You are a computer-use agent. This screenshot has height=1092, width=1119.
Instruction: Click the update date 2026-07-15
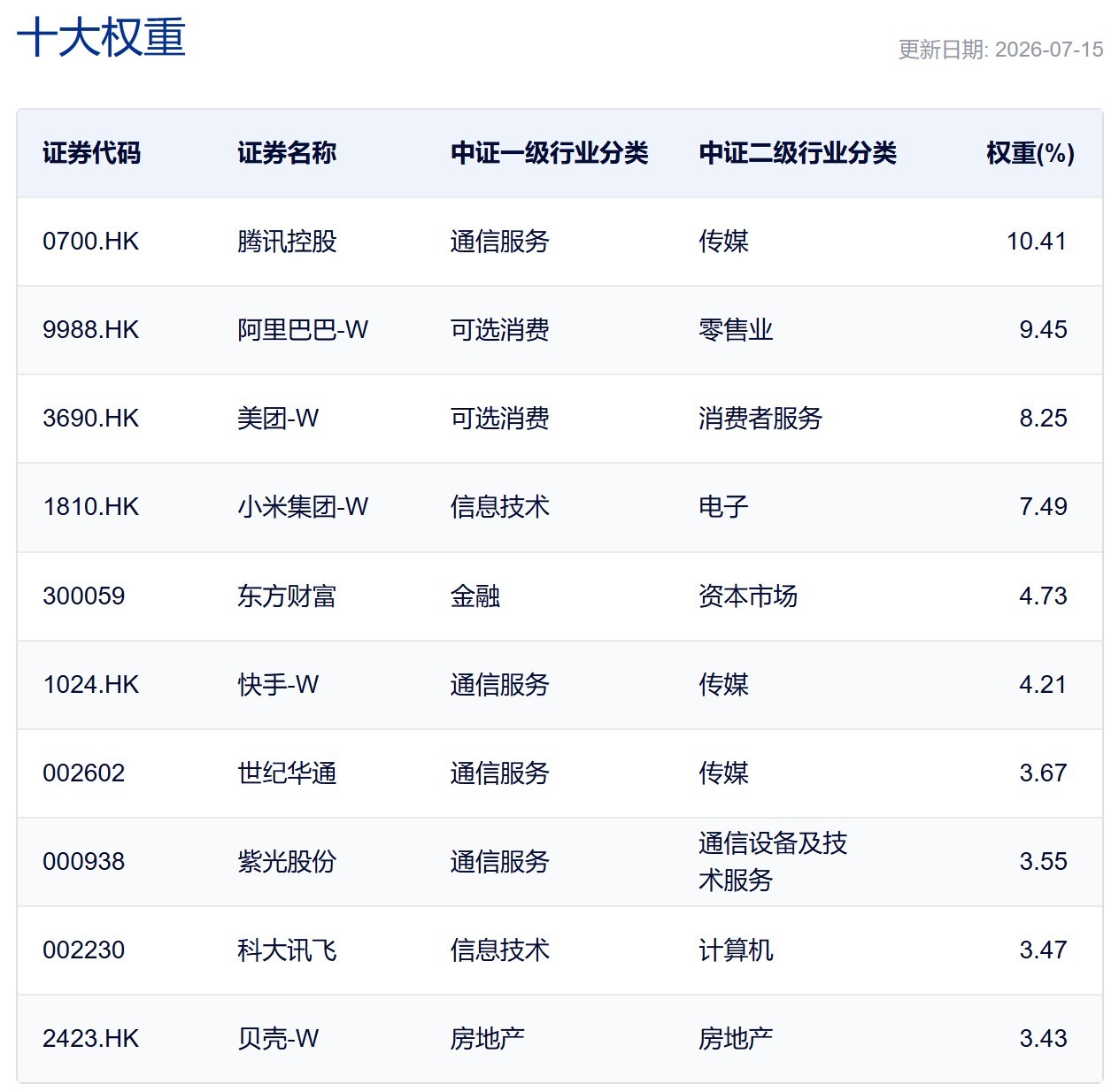click(1049, 50)
